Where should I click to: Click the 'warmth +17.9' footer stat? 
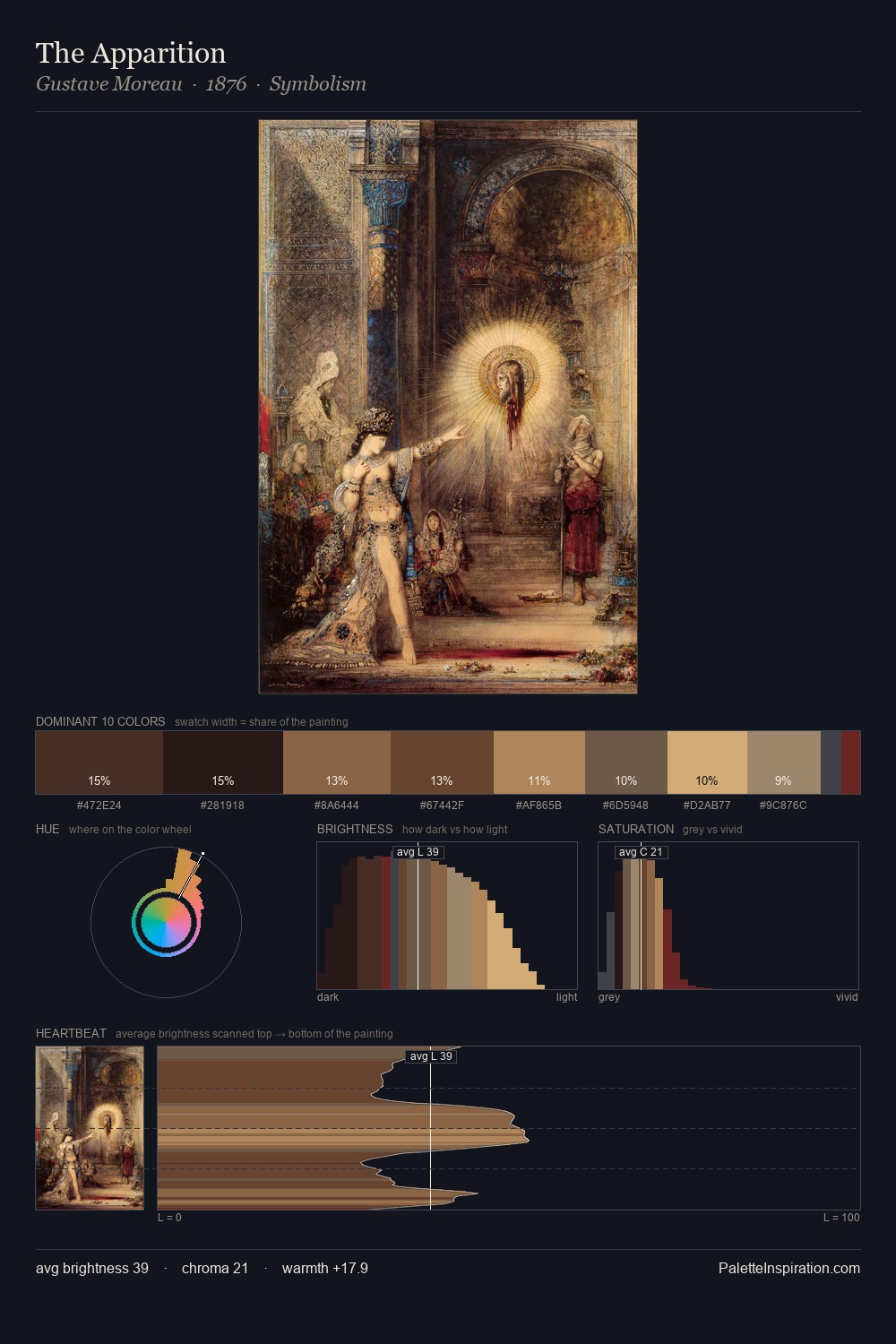point(325,1268)
